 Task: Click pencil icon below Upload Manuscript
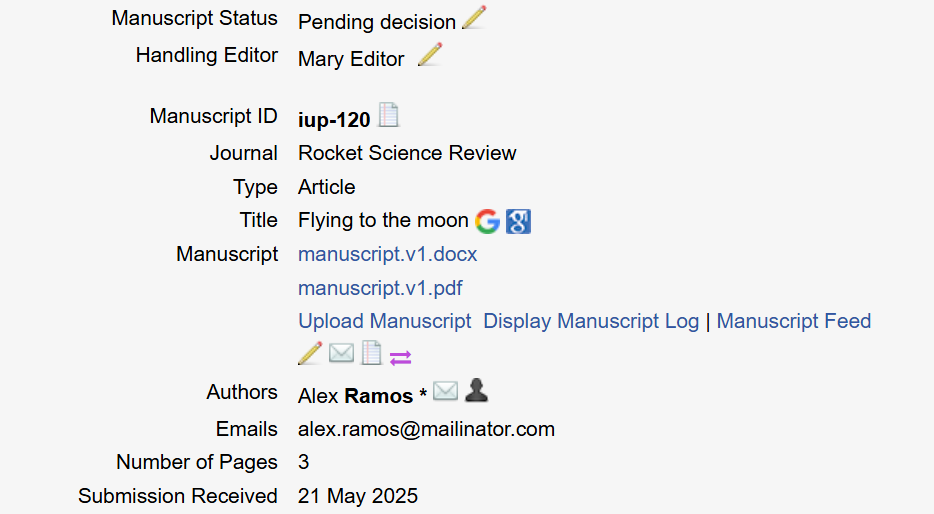click(x=310, y=354)
